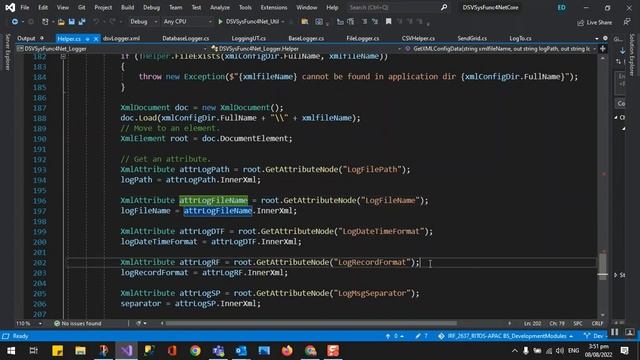
Task: Pin the Helper.cs tab
Action: pyautogui.click(x=87, y=39)
